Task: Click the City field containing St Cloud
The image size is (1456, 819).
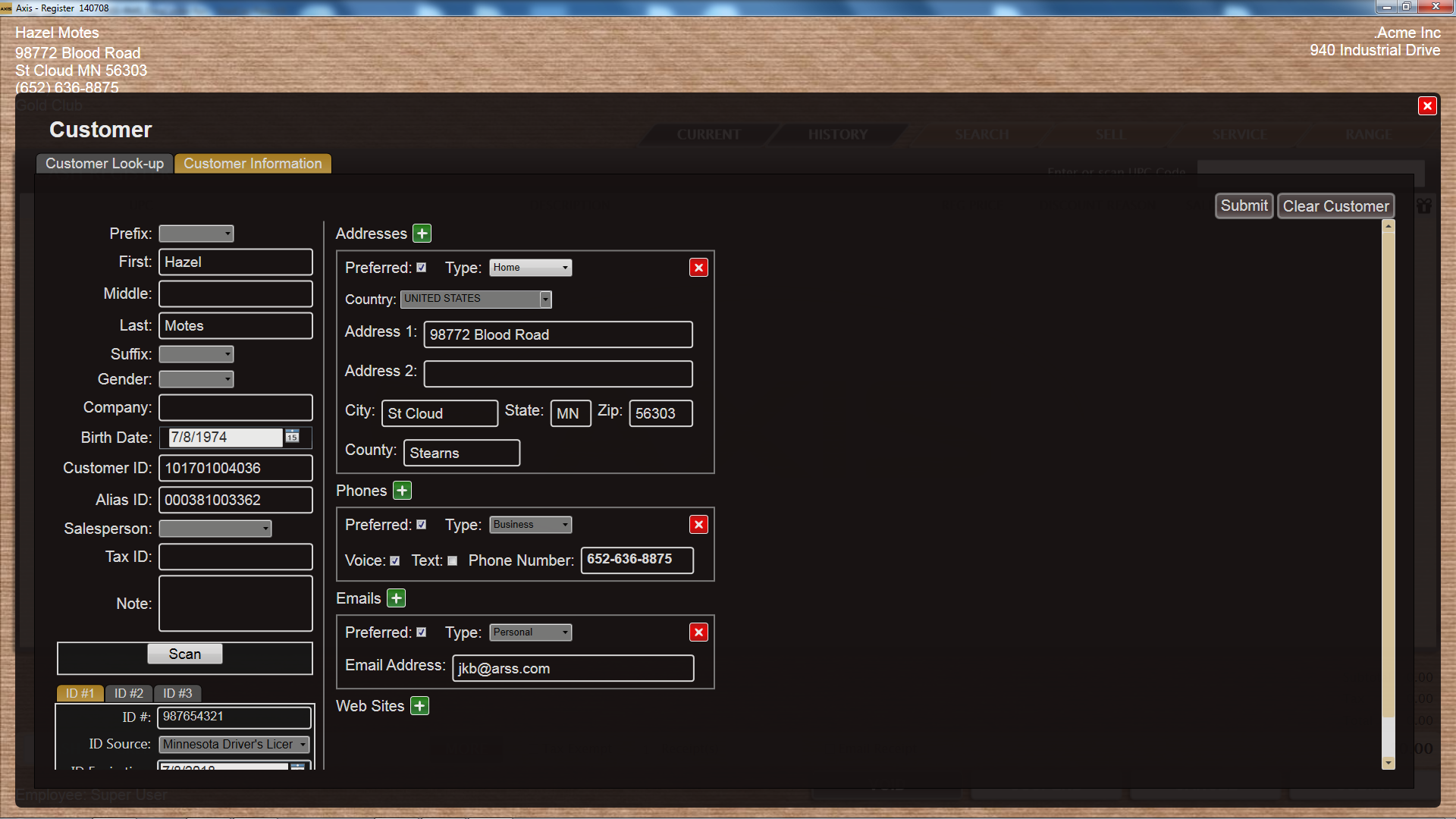Action: (x=440, y=414)
